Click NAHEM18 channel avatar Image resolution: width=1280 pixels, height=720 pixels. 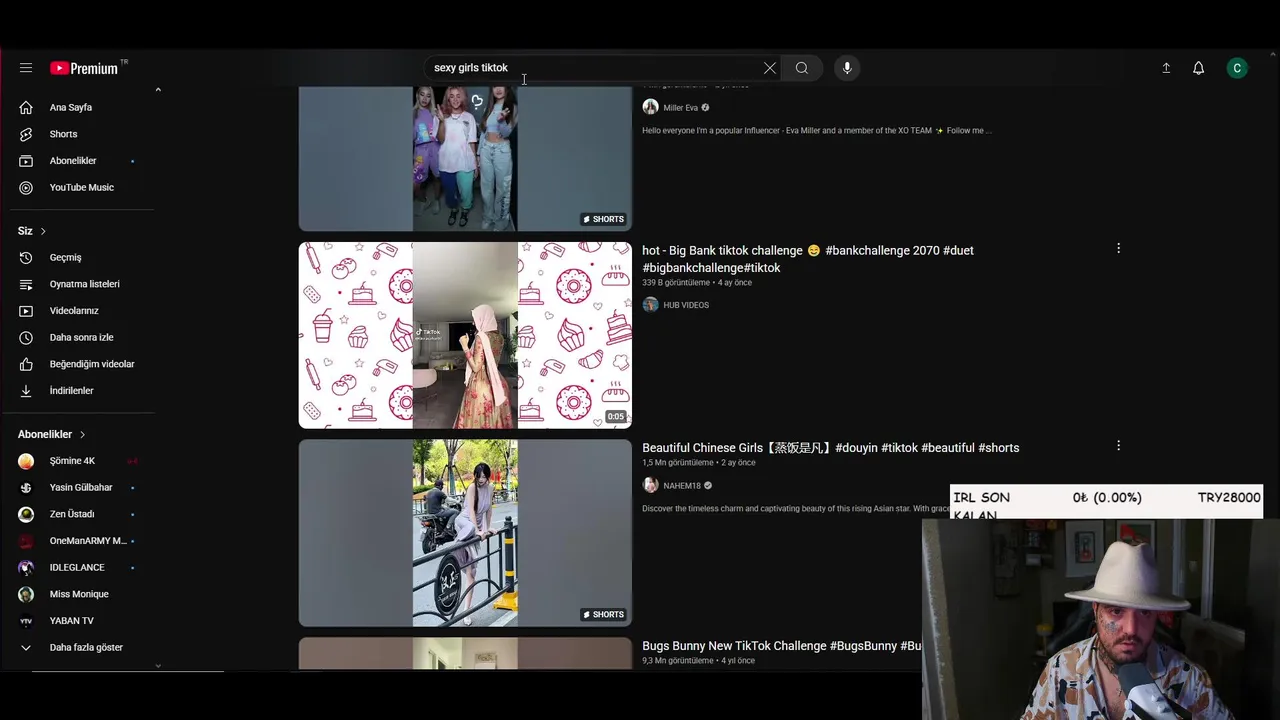tap(650, 485)
